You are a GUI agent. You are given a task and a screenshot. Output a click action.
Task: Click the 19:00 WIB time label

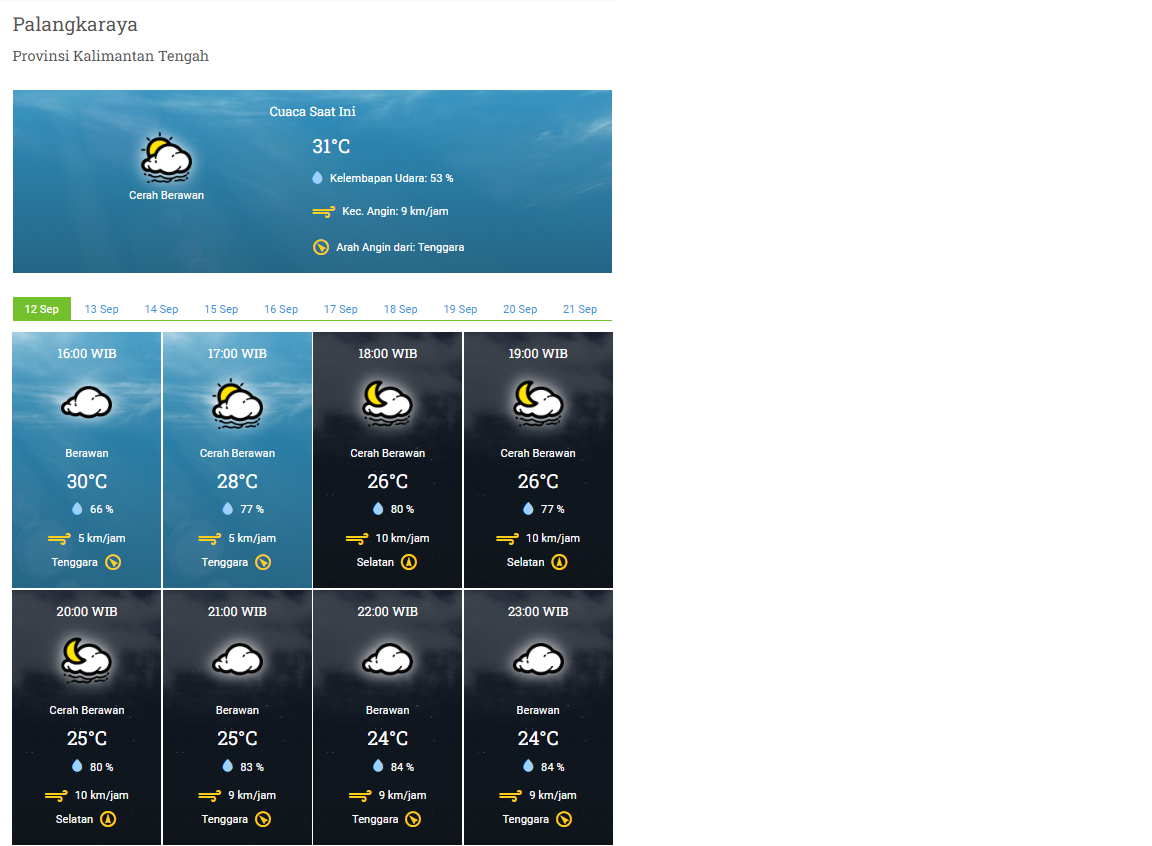(538, 354)
